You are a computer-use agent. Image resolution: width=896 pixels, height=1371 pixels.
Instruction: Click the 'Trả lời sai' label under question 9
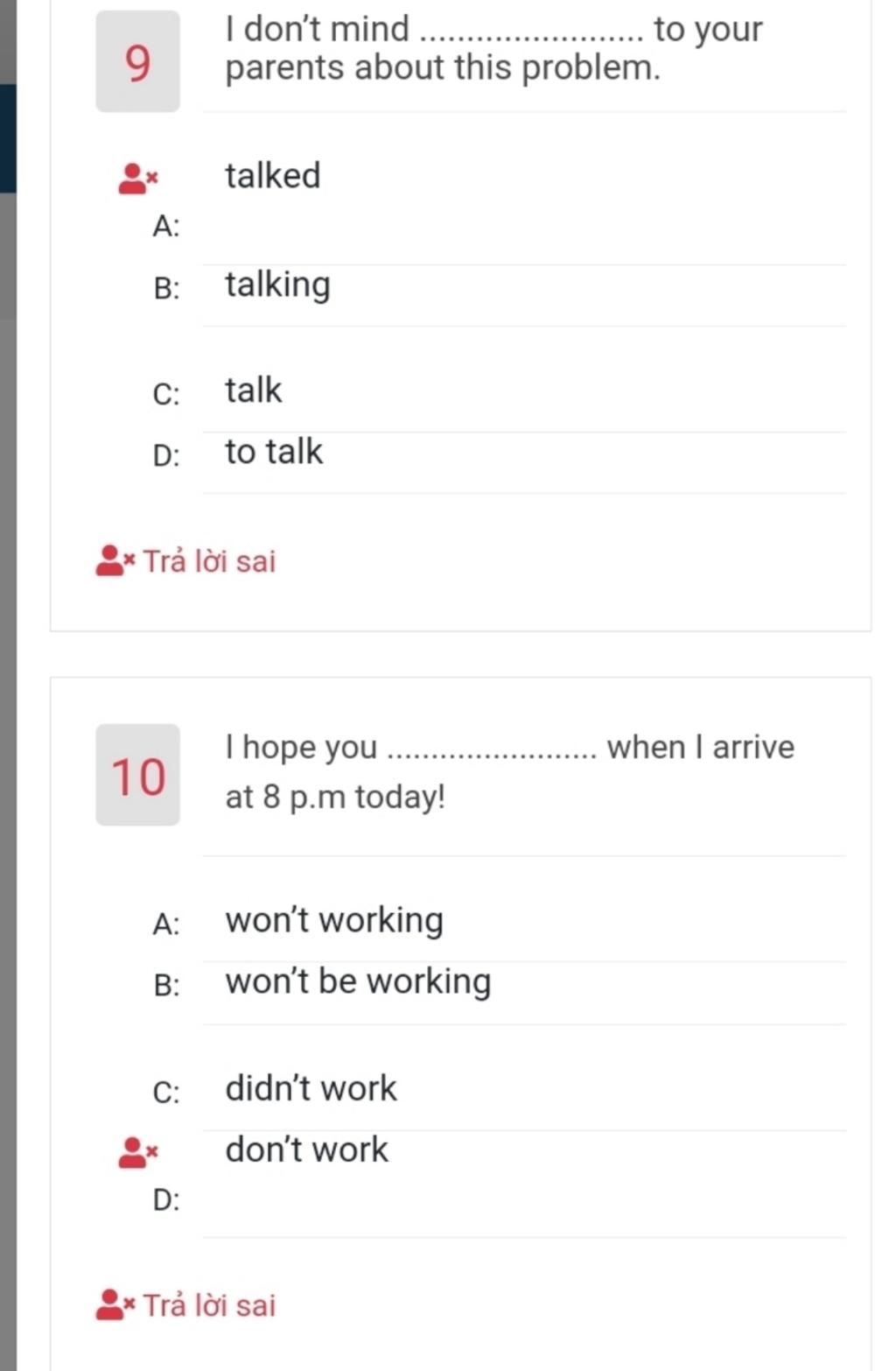click(209, 560)
